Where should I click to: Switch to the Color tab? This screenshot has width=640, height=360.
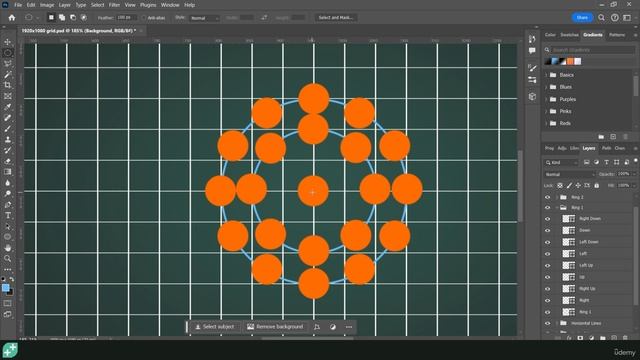click(x=550, y=35)
